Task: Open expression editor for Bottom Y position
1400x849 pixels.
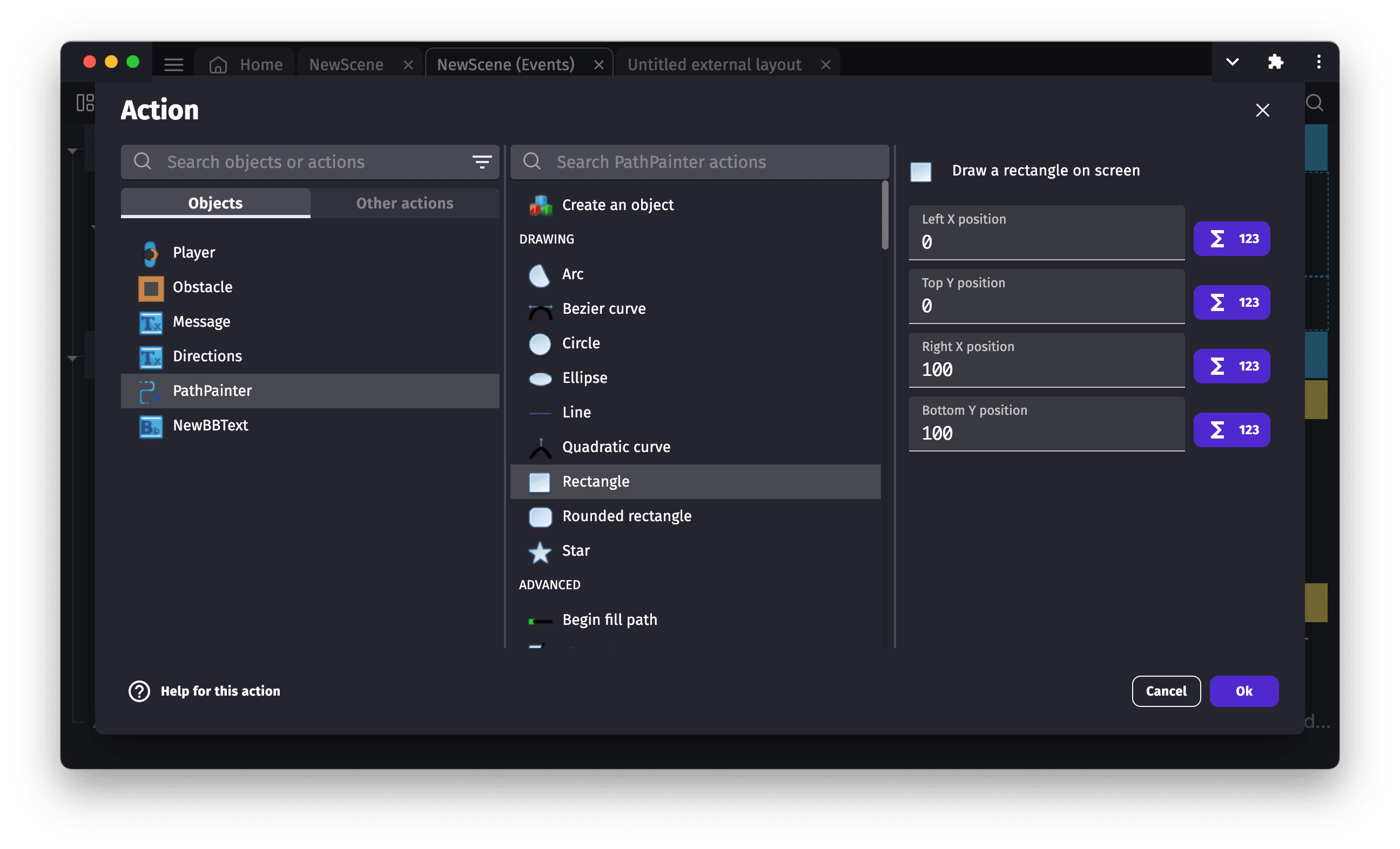Action: [1231, 430]
